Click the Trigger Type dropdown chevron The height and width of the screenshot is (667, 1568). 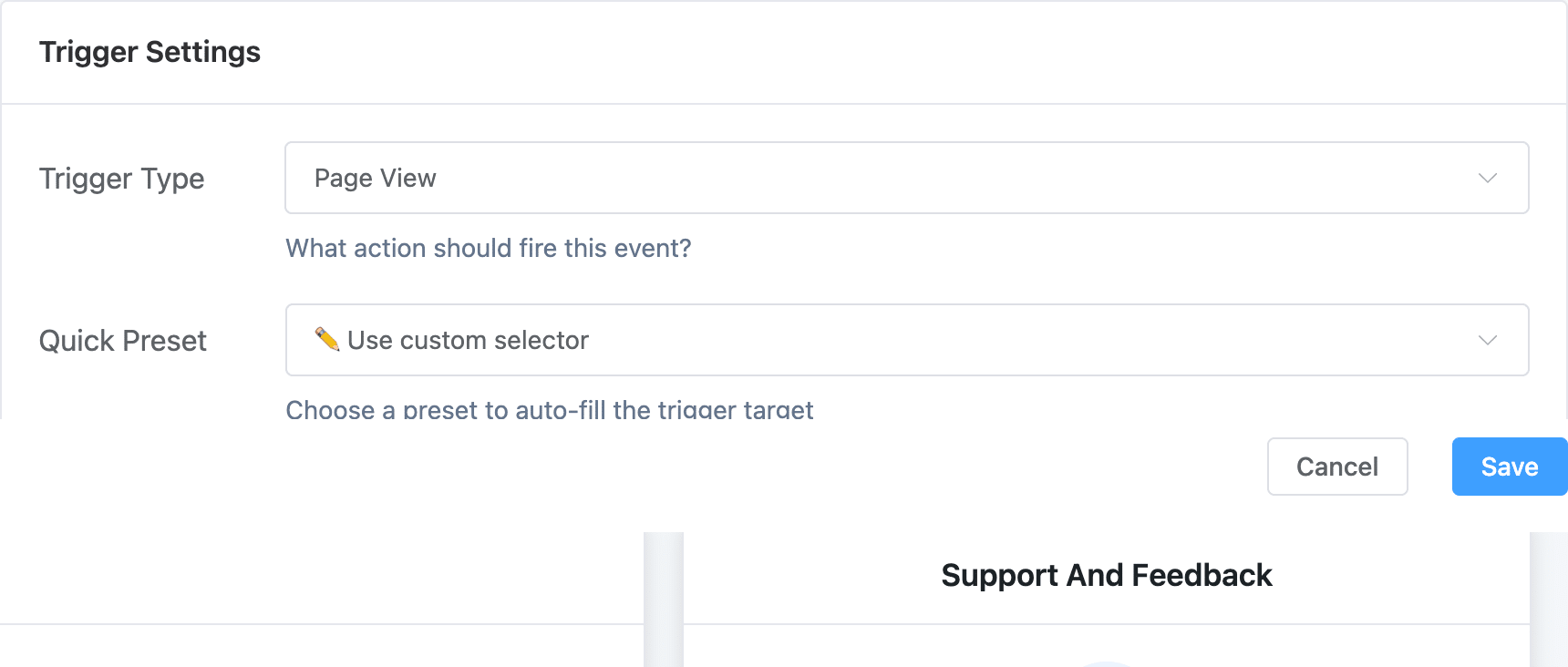coord(1486,178)
